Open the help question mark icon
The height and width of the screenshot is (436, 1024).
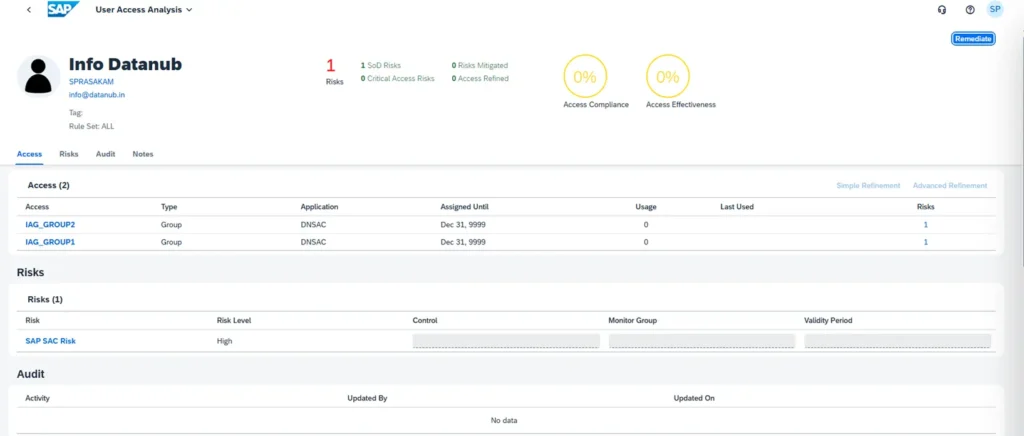pyautogui.click(x=969, y=9)
